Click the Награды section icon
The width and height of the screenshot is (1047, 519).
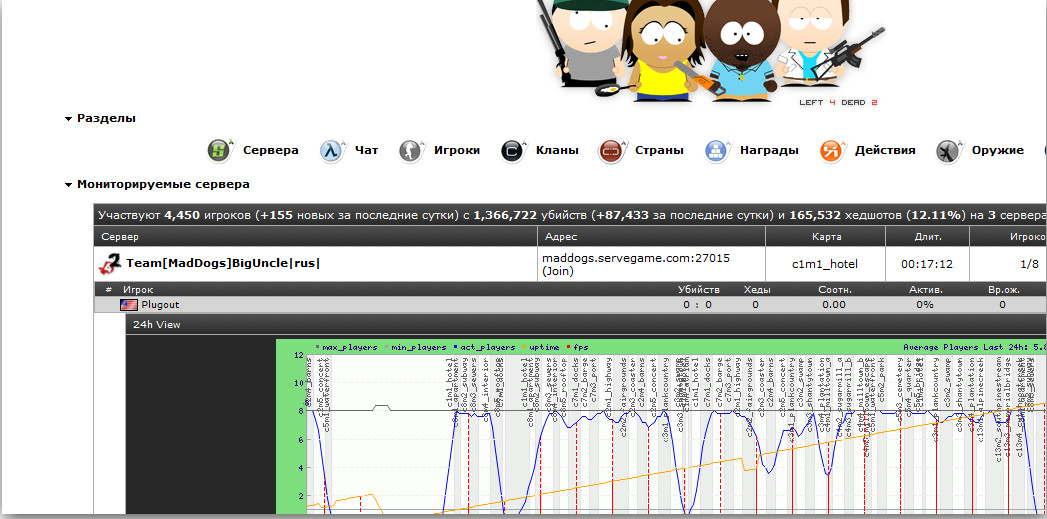[716, 151]
